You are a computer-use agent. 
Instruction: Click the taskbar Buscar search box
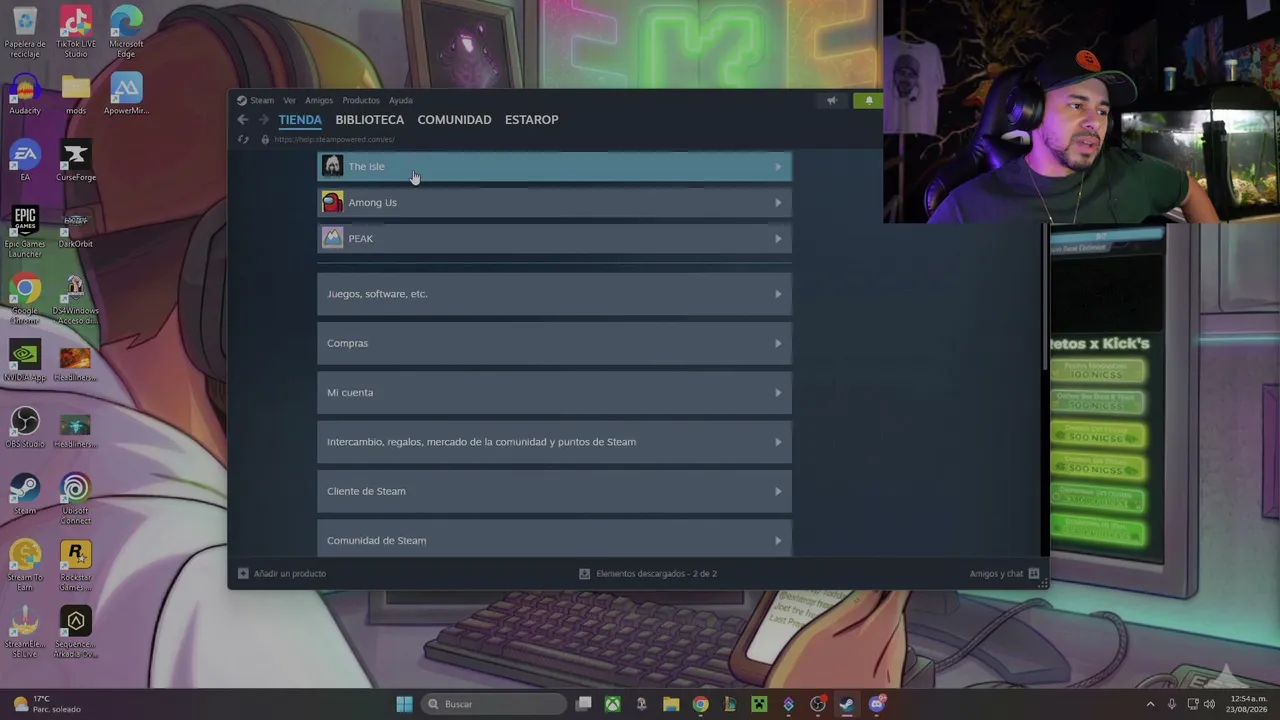(x=495, y=704)
